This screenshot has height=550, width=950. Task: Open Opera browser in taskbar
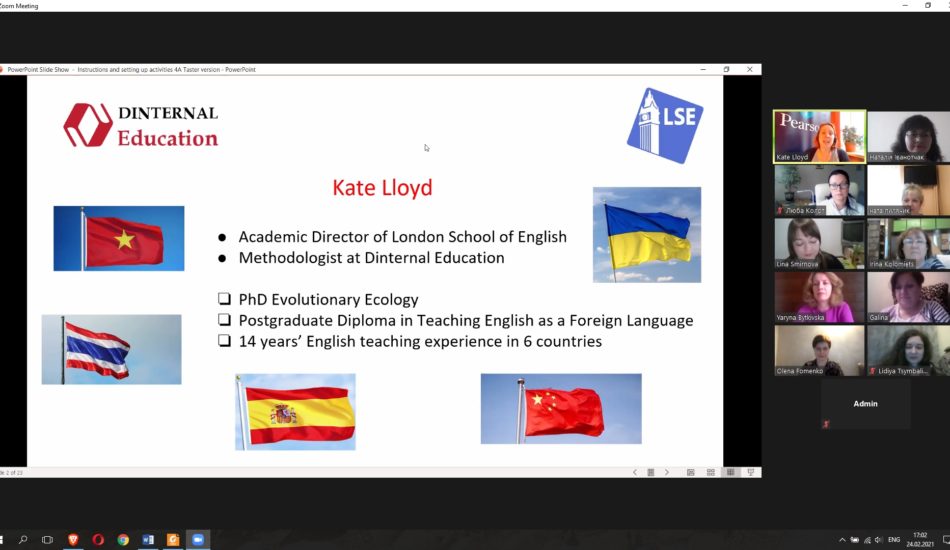[98, 539]
